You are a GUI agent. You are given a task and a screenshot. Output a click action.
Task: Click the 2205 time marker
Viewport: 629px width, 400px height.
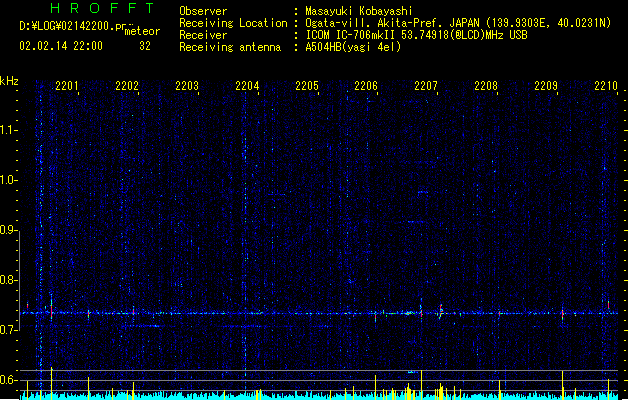[307, 86]
